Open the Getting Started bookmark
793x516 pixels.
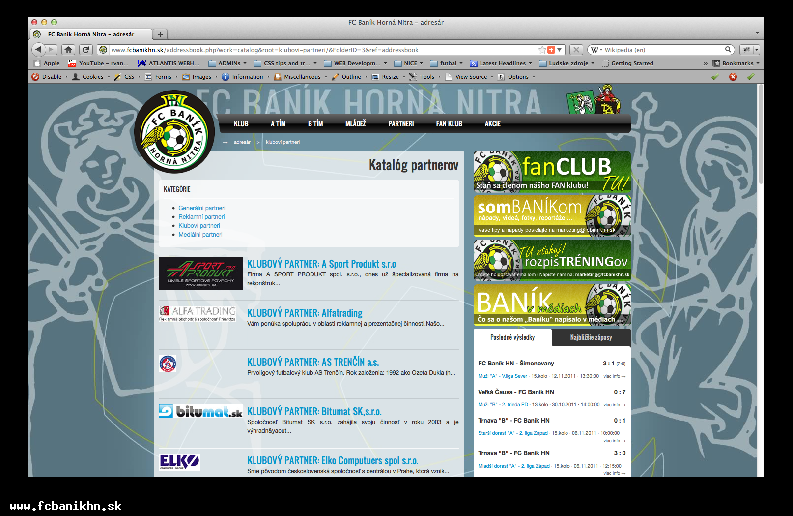[x=628, y=63]
